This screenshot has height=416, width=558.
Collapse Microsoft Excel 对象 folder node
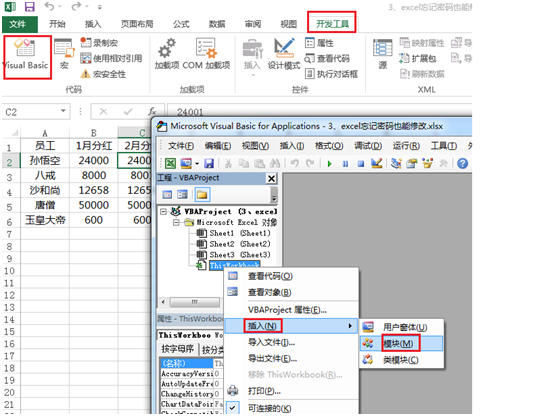tap(176, 223)
